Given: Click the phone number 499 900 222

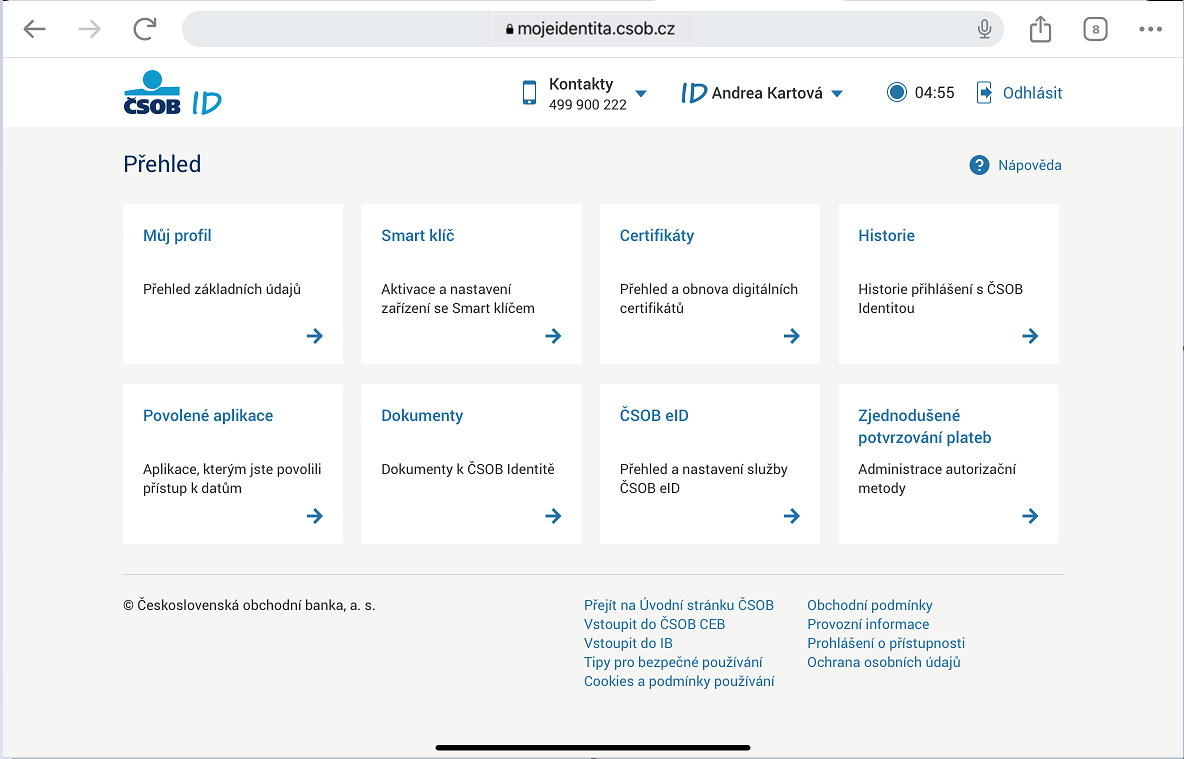Looking at the screenshot, I should click(x=587, y=105).
